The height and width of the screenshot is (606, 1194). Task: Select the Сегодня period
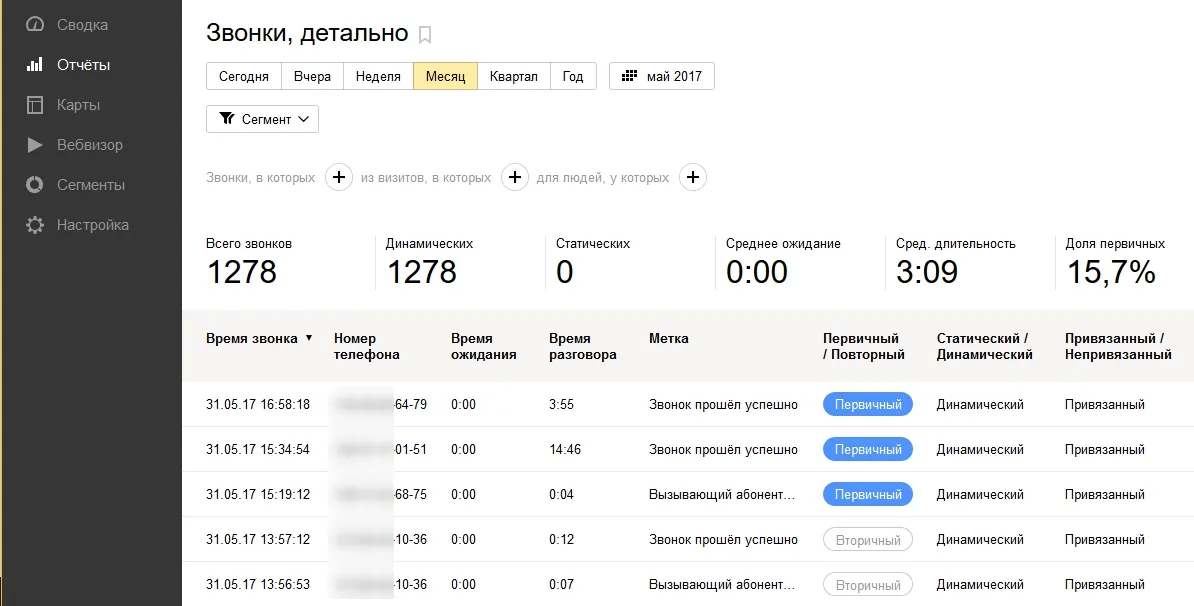tap(244, 76)
